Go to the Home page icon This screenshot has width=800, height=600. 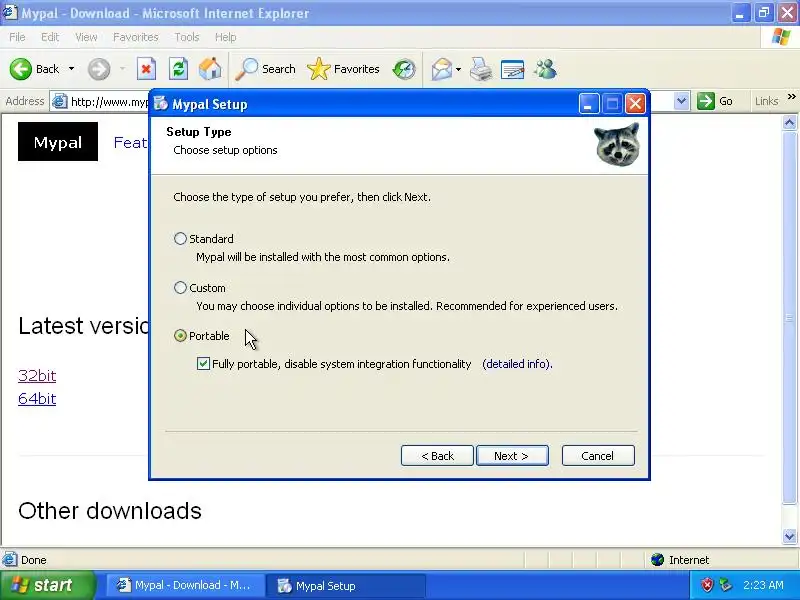tap(210, 69)
